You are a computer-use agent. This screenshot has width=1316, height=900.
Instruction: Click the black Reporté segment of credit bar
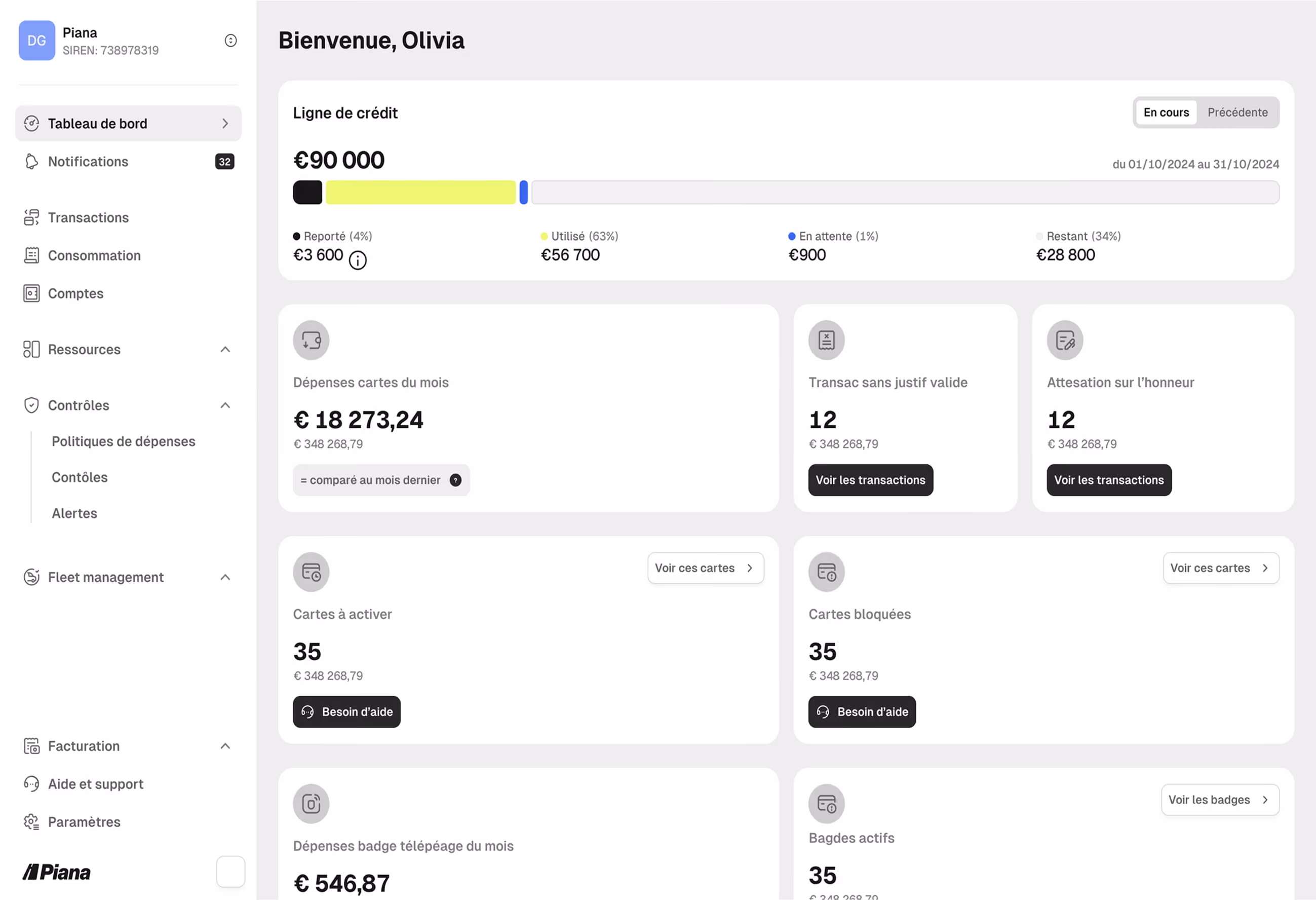tap(307, 192)
